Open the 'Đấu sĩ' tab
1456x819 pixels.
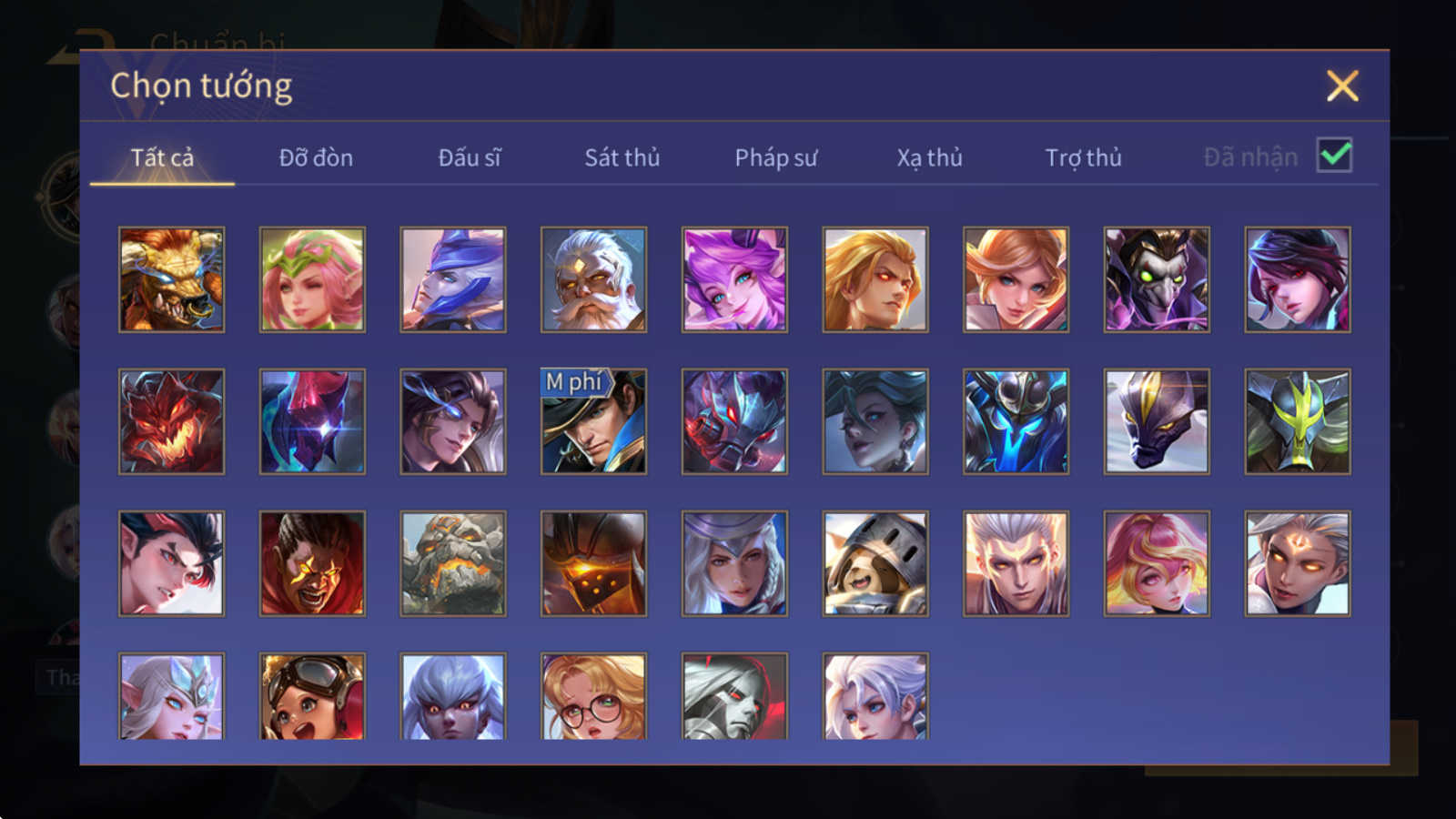470,157
